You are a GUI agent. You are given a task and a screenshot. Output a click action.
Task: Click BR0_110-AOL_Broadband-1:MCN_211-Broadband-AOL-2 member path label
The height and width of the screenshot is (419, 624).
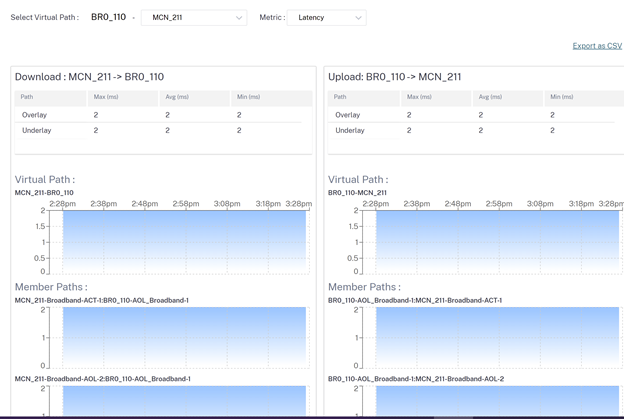pyautogui.click(x=416, y=379)
